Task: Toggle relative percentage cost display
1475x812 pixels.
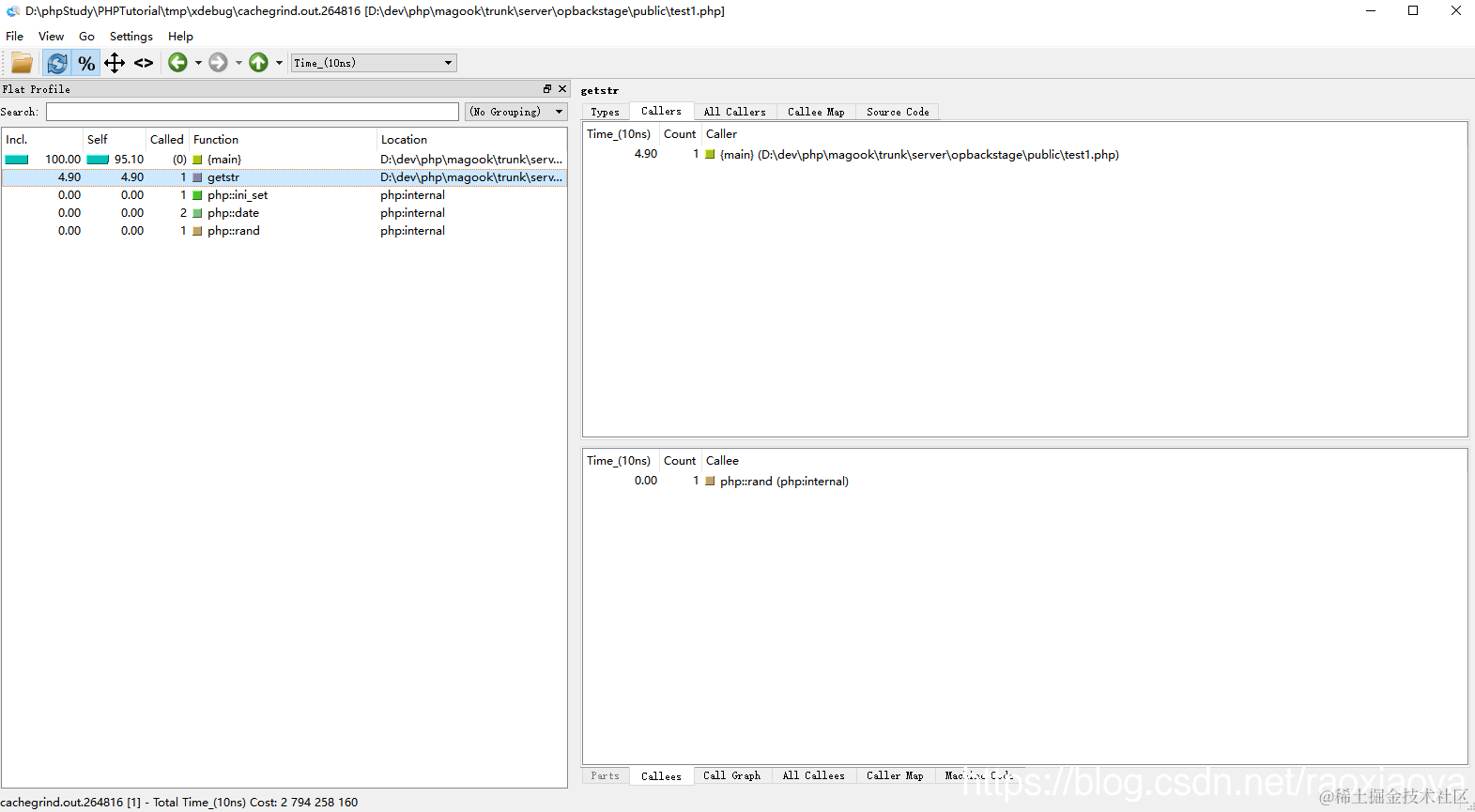Action: click(86, 63)
